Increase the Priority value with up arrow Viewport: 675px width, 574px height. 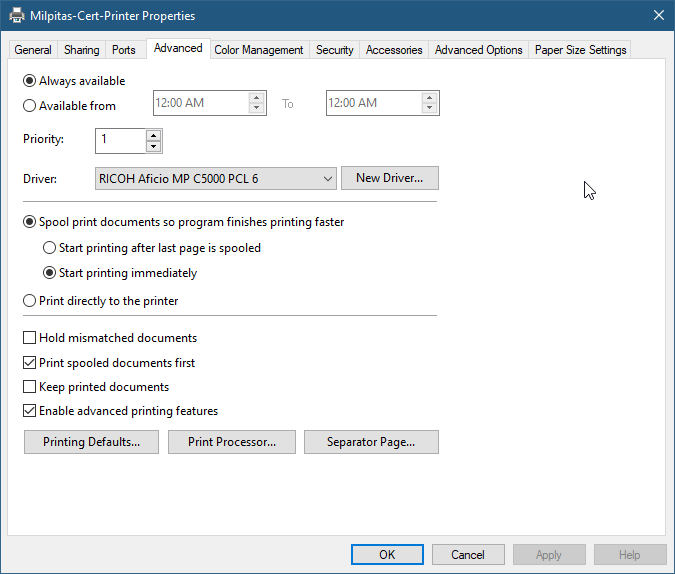point(153,134)
